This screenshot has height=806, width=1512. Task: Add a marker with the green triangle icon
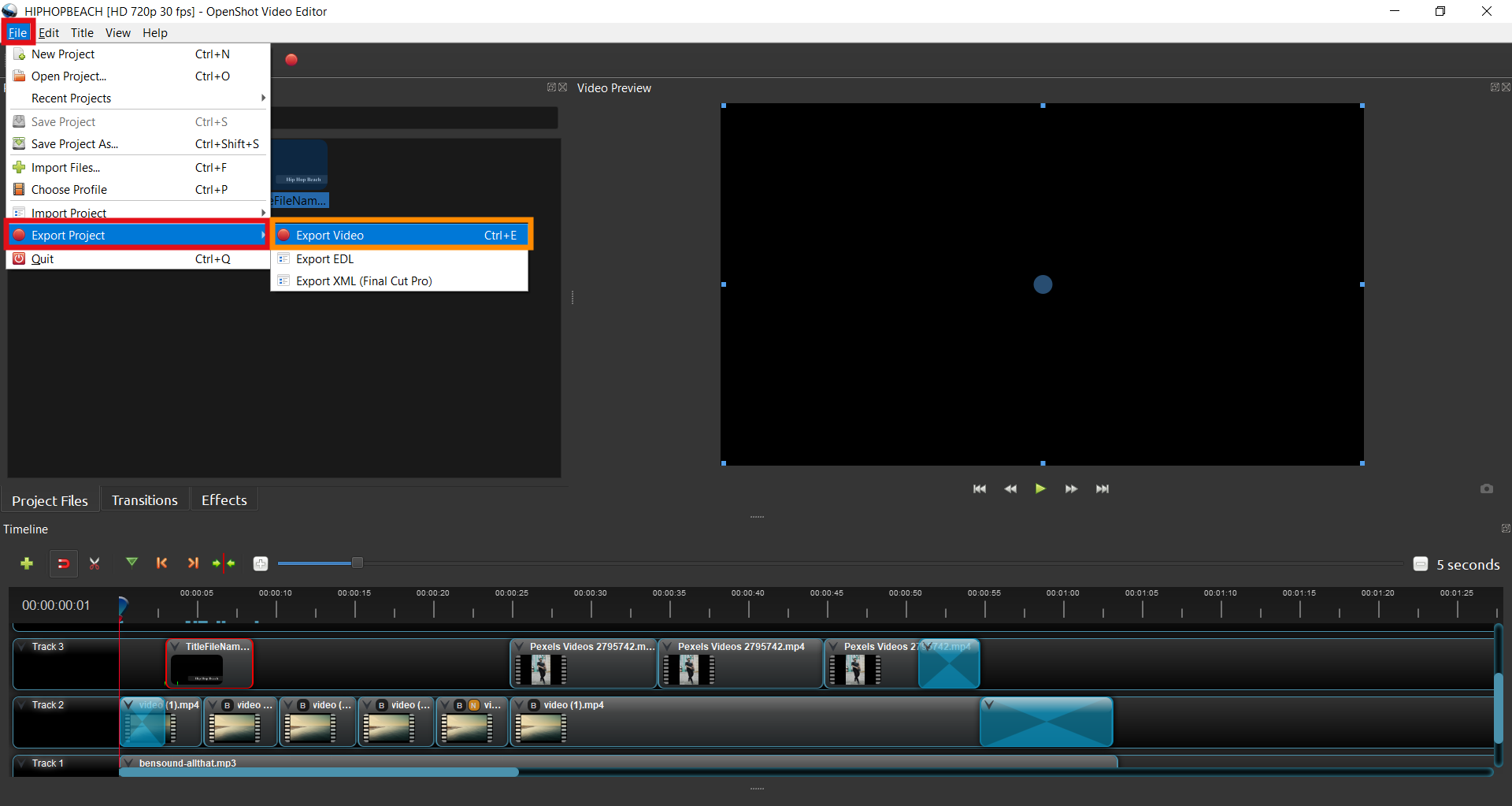(132, 563)
